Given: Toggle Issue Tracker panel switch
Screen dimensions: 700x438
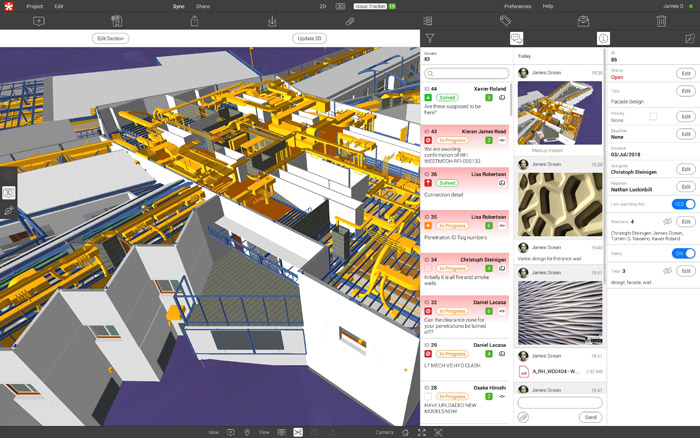Looking at the screenshot, I should point(392,6).
